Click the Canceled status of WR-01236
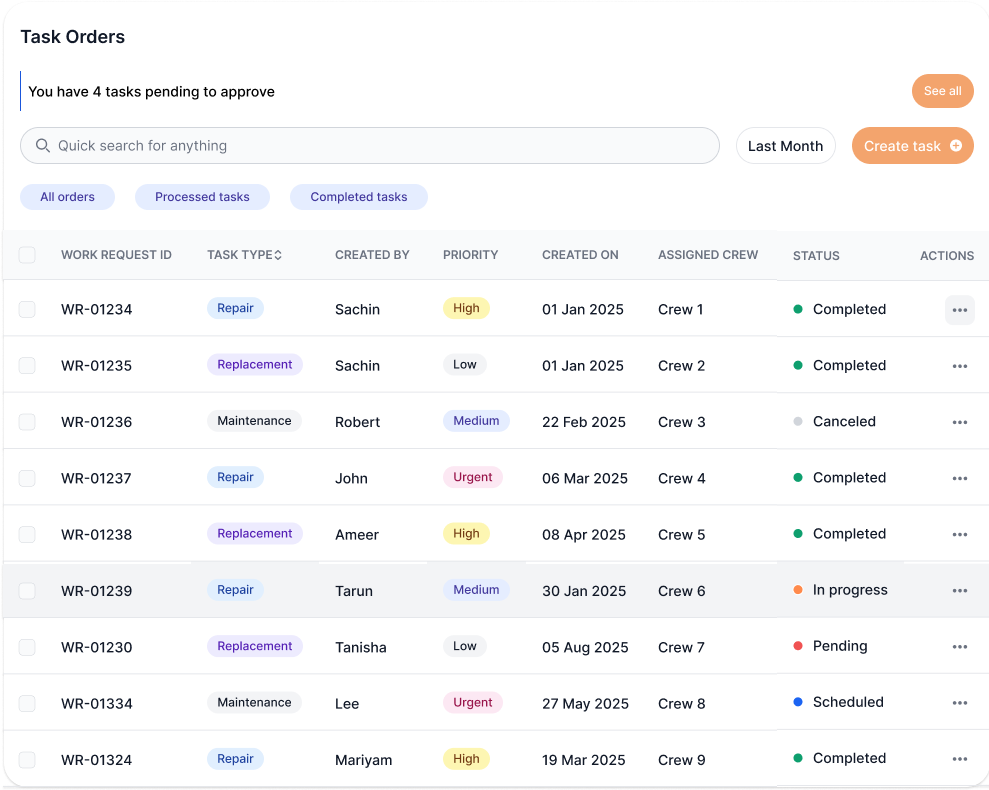 click(834, 422)
